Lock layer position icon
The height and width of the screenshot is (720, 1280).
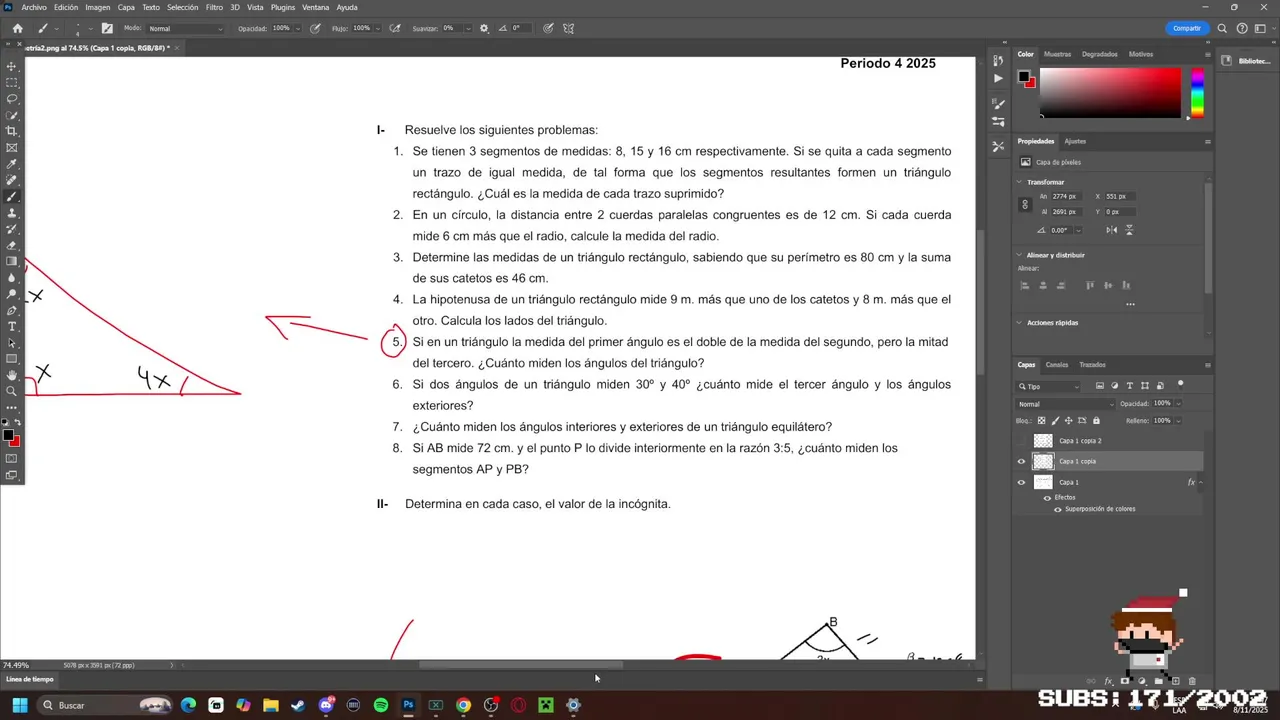1069,421
